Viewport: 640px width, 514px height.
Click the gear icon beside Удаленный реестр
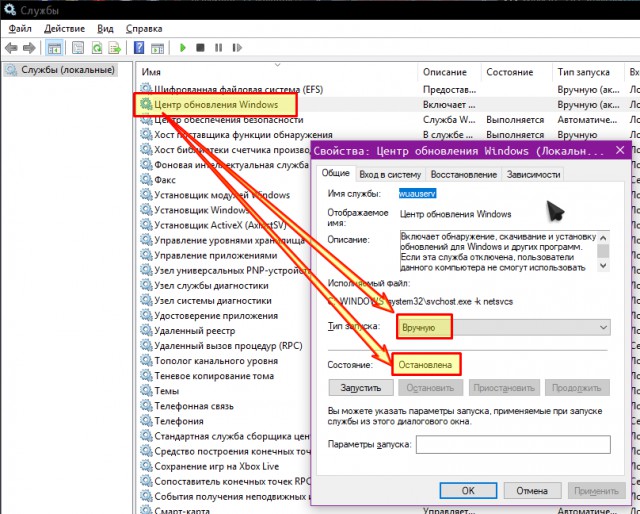pos(146,330)
